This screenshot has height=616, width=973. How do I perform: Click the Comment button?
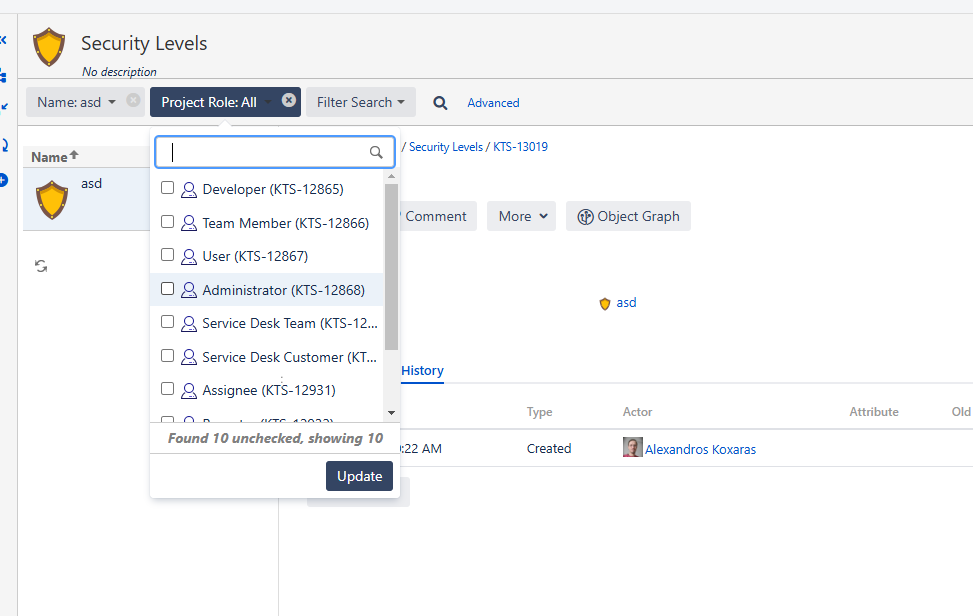click(436, 216)
